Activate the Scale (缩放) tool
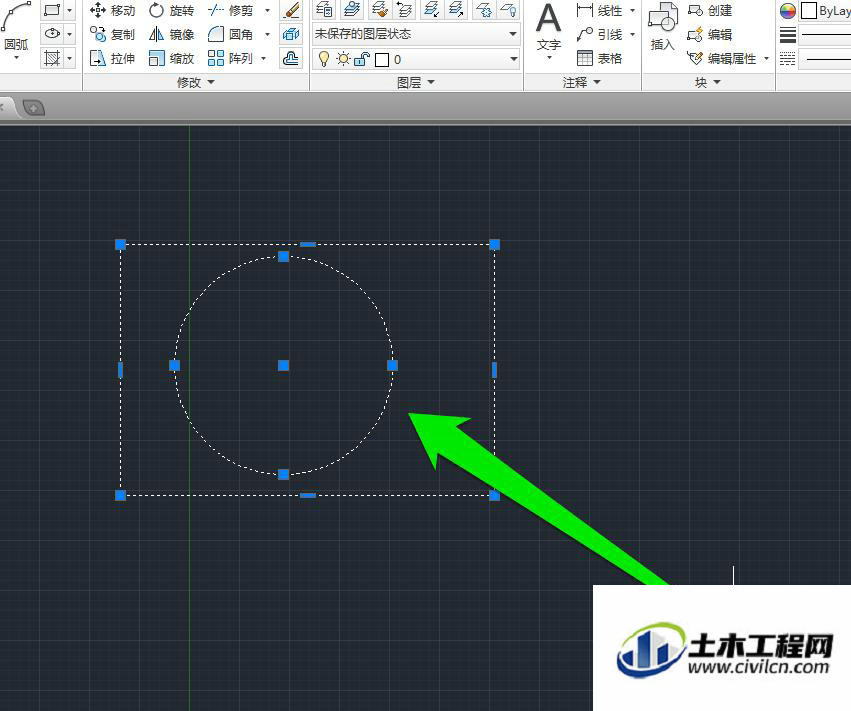This screenshot has height=711, width=851. (172, 58)
